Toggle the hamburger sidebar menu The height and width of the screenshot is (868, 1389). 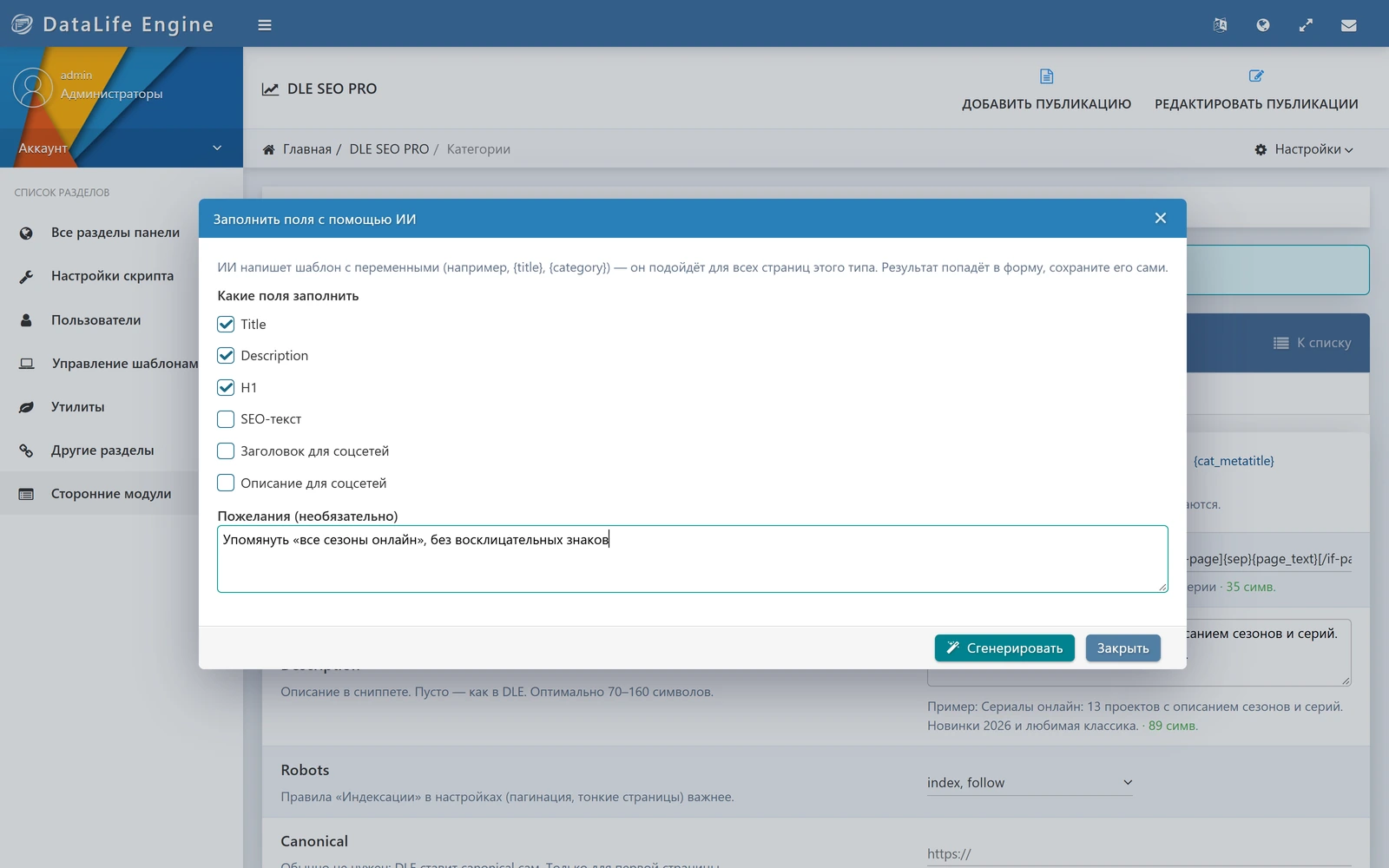tap(265, 25)
